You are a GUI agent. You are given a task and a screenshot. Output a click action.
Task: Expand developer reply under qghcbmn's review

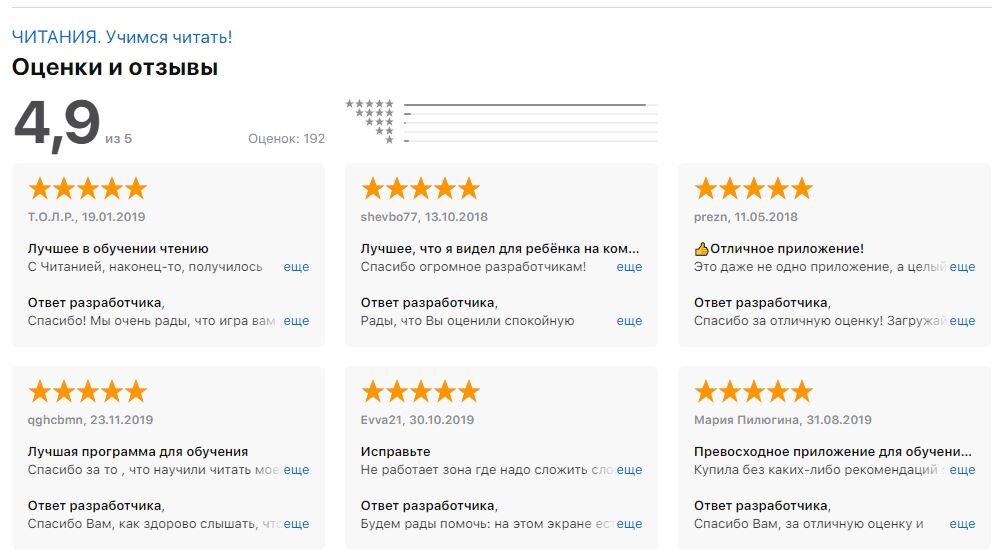click(296, 524)
